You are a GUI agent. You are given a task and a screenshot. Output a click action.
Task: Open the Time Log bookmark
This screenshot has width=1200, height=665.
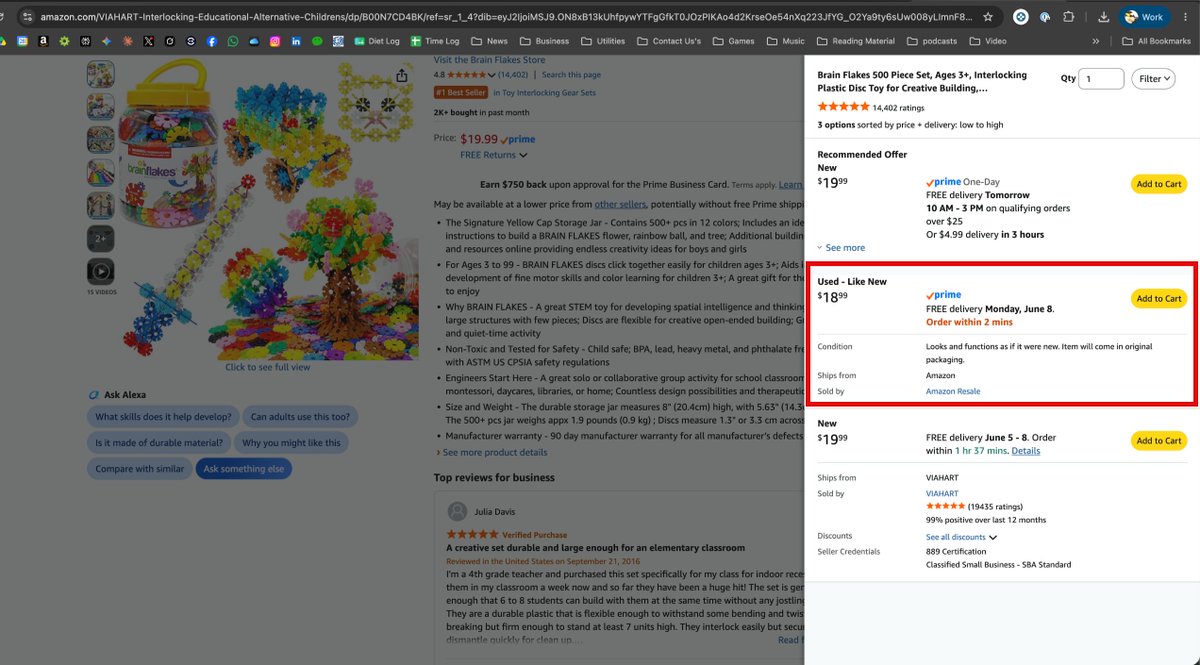435,41
